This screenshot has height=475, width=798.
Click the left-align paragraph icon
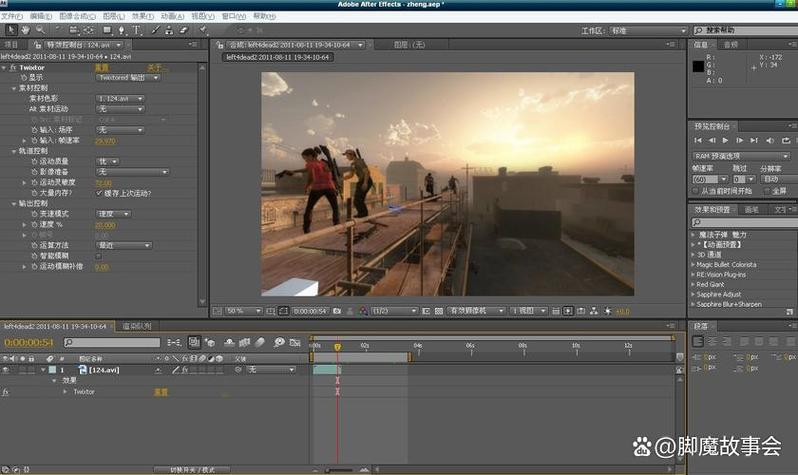(698, 341)
